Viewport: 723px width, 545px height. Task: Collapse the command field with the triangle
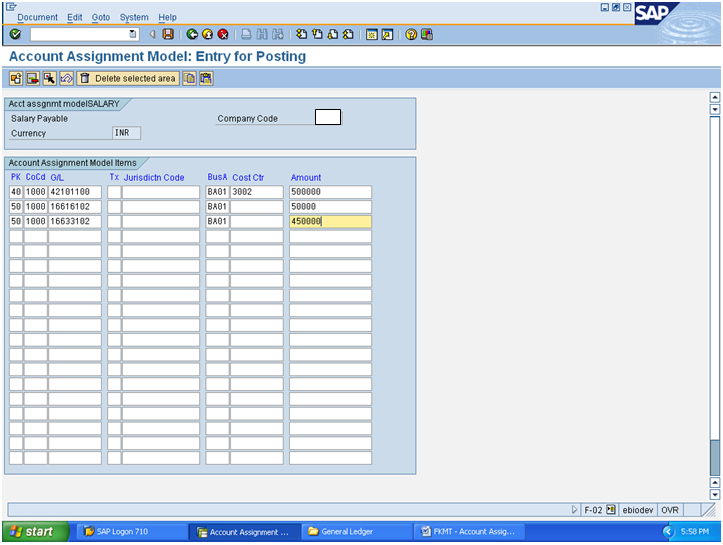point(152,34)
